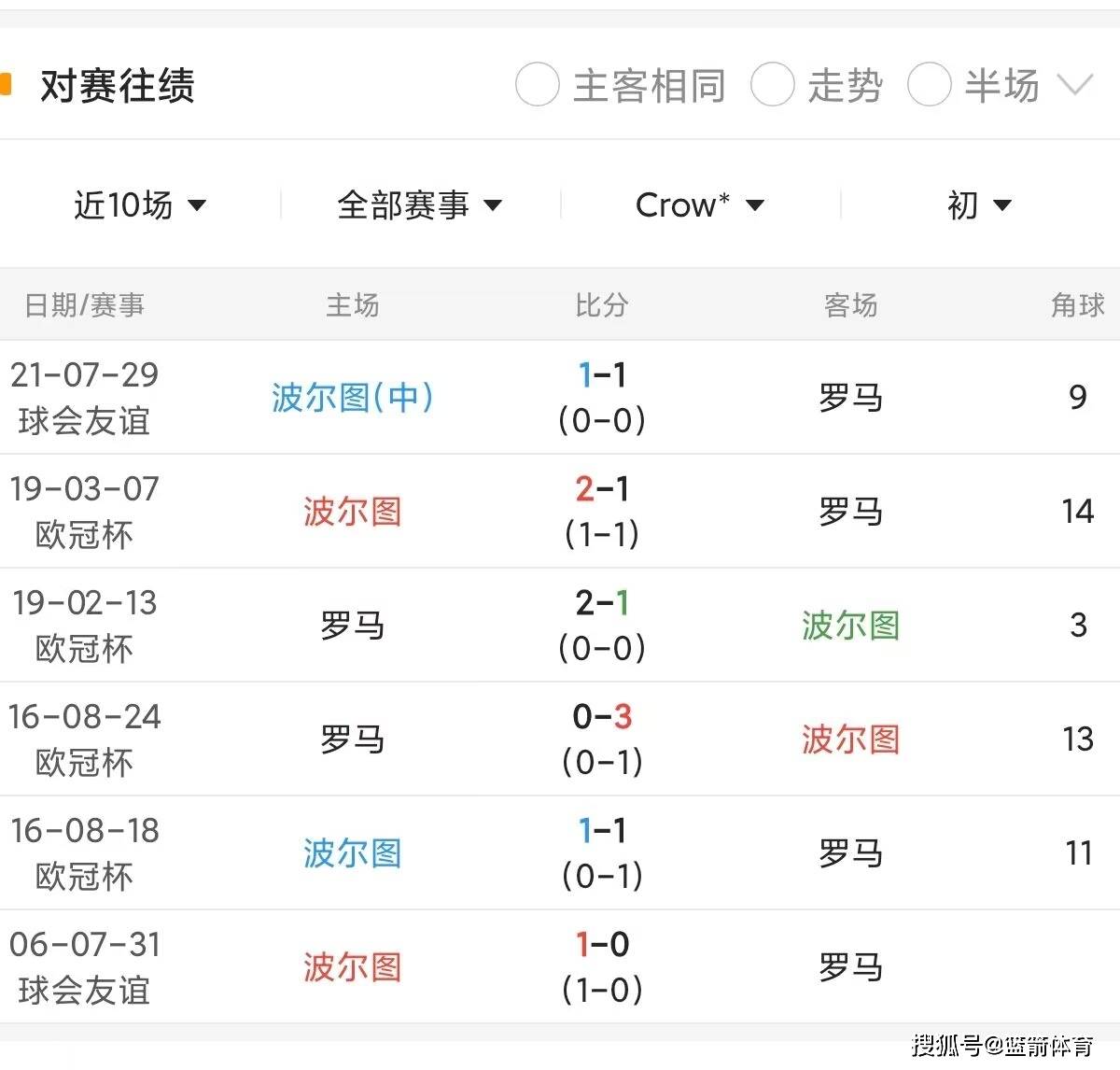Click the 日期/赛事 column header

(83, 304)
